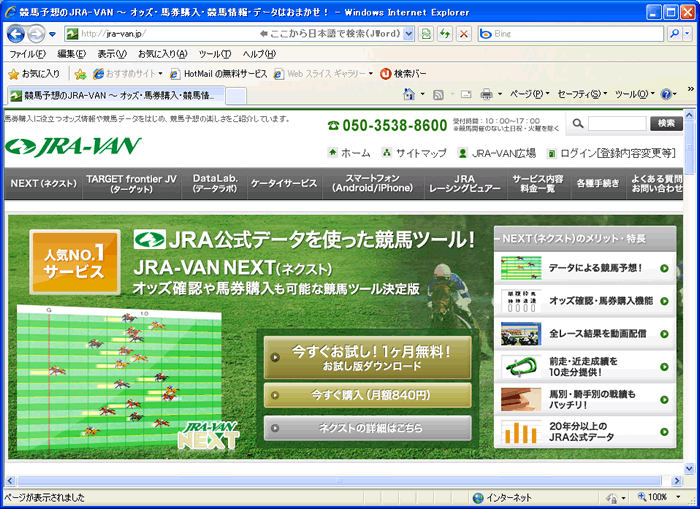Viewport: 700px width, 509px height.
Task: Click the 馬別・騎手別の戦績もバッチリ! row
Action: pyautogui.click(x=585, y=400)
